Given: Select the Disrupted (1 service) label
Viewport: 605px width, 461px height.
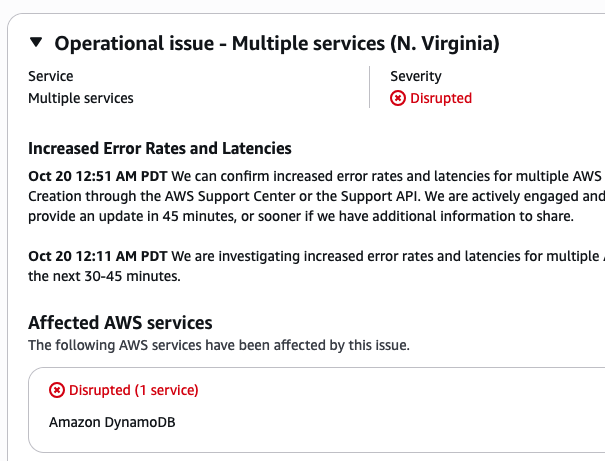Looking at the screenshot, I should click(x=133, y=390).
